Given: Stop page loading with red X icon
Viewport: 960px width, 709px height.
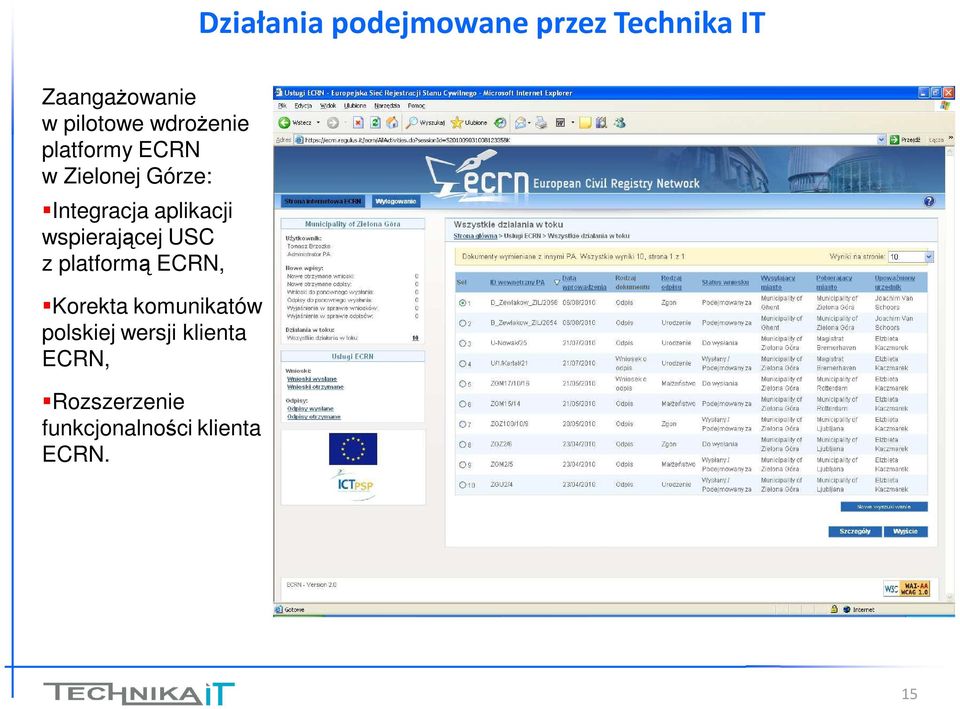Looking at the screenshot, I should (358, 122).
